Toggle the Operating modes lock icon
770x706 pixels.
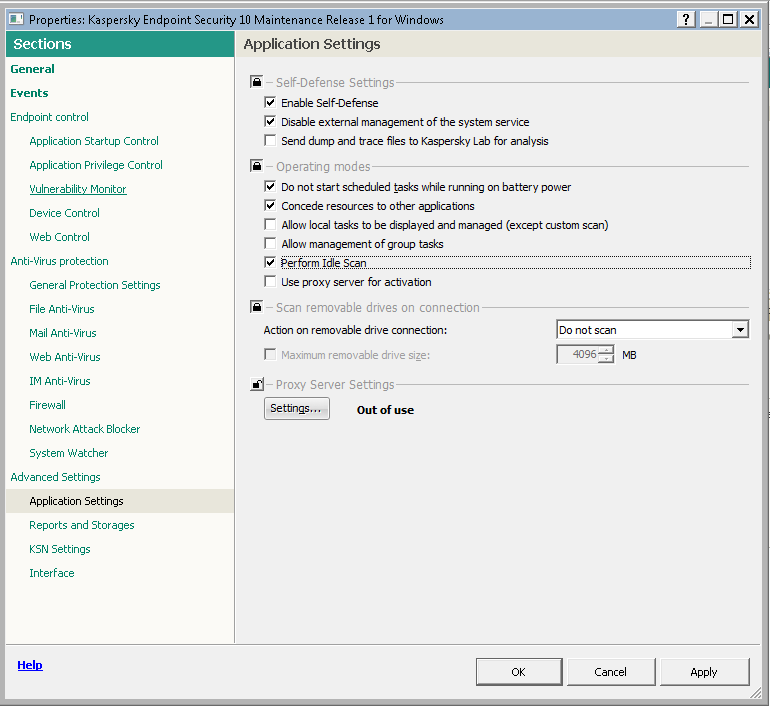256,165
